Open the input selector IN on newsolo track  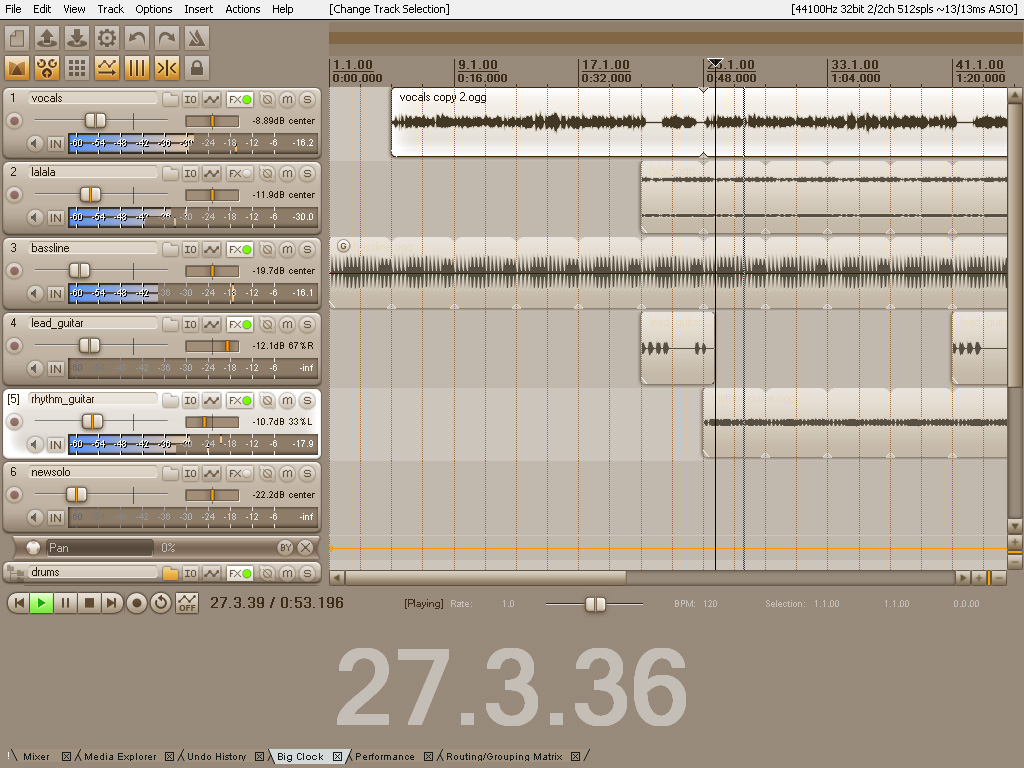click(55, 518)
